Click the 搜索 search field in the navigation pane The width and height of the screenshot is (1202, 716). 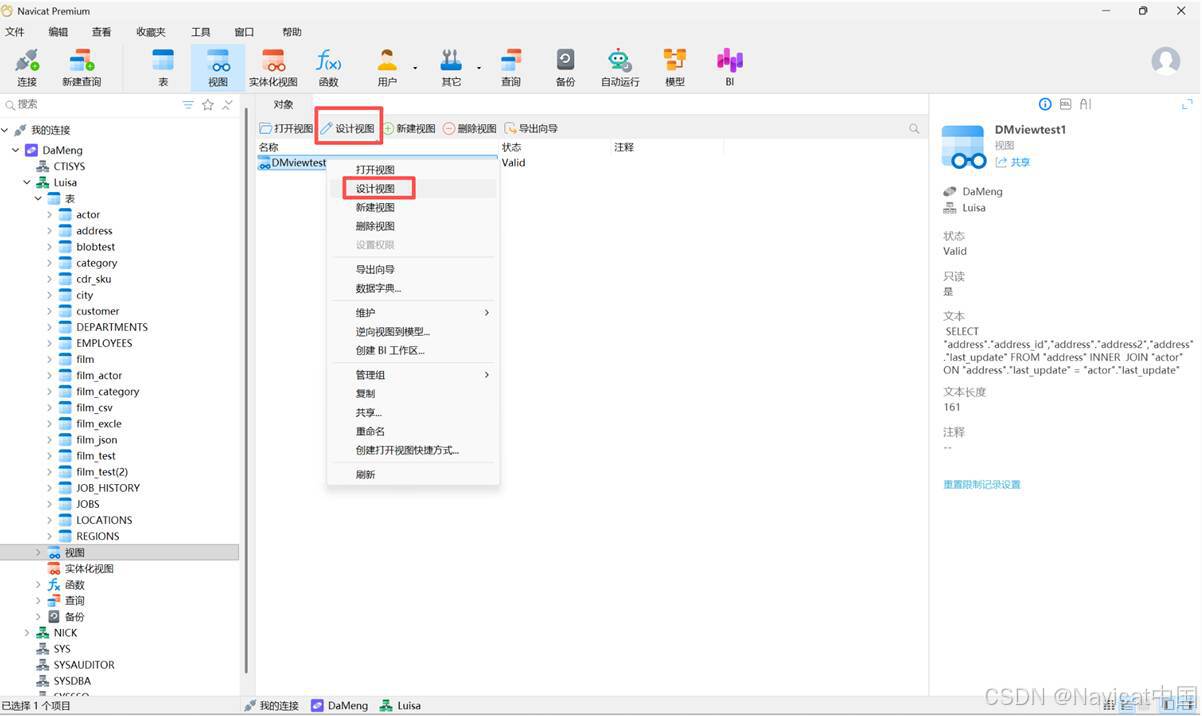(x=90, y=105)
